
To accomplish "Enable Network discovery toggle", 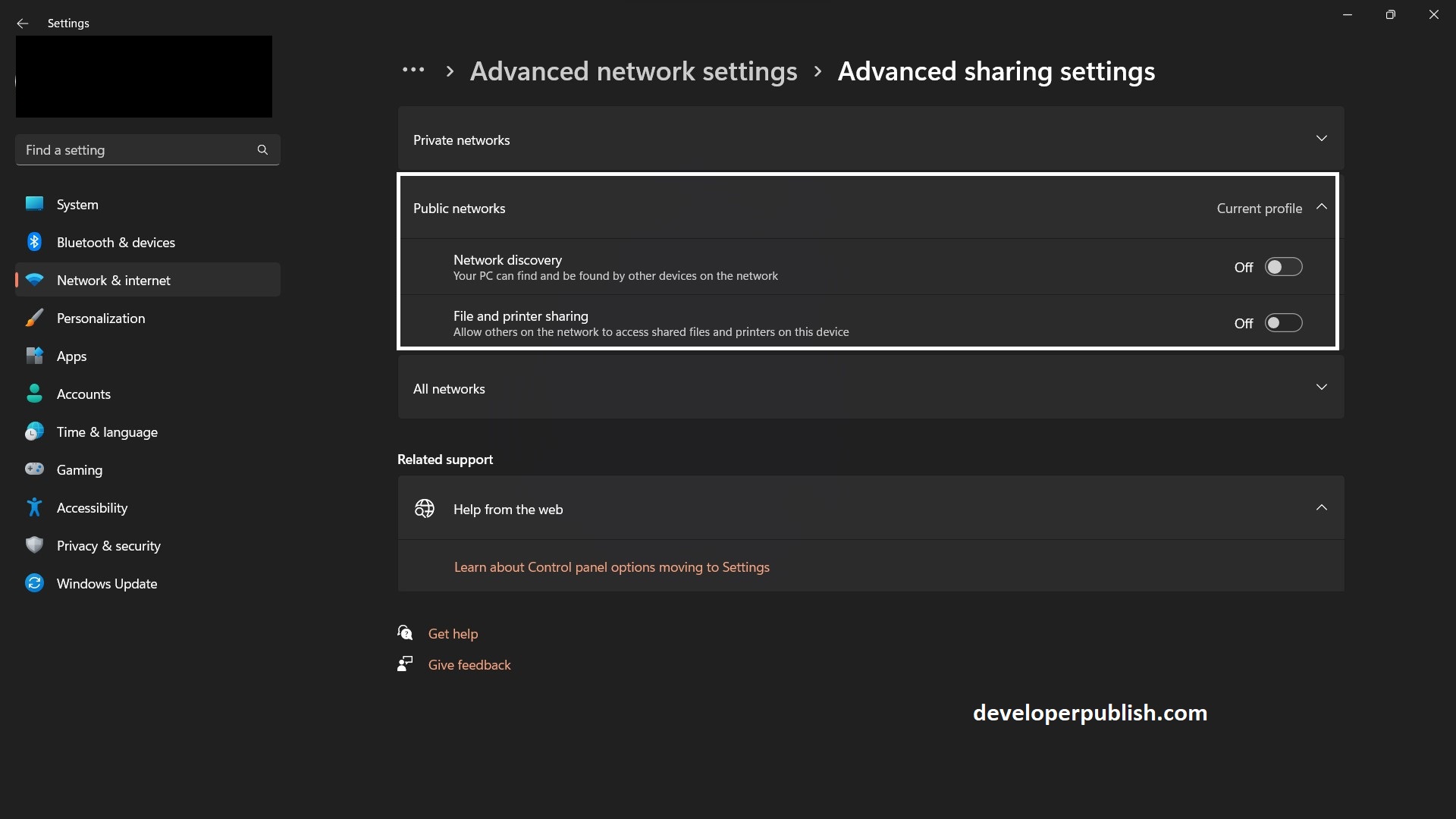I will pos(1284,266).
